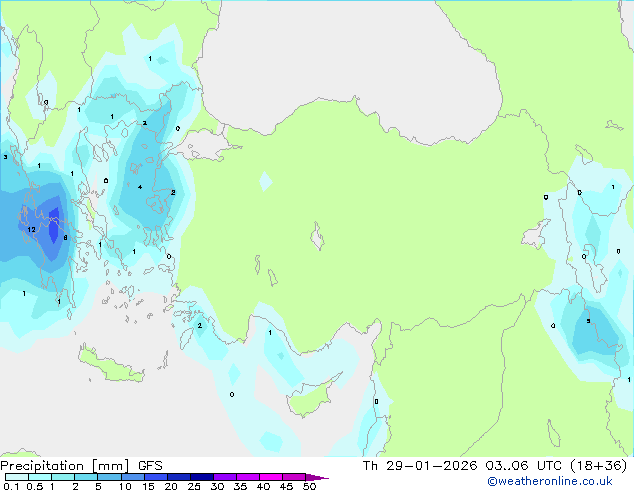634x490 pixels.
Task: Click the above-50 arrow tip of legend
Action: pos(317,477)
